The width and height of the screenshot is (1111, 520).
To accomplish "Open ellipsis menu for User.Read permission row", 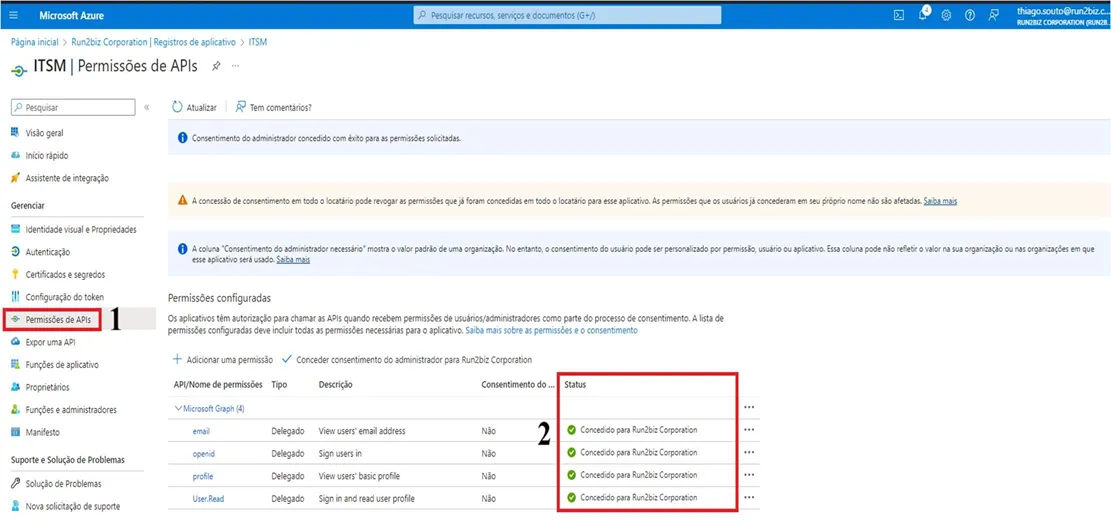I will [x=749, y=497].
